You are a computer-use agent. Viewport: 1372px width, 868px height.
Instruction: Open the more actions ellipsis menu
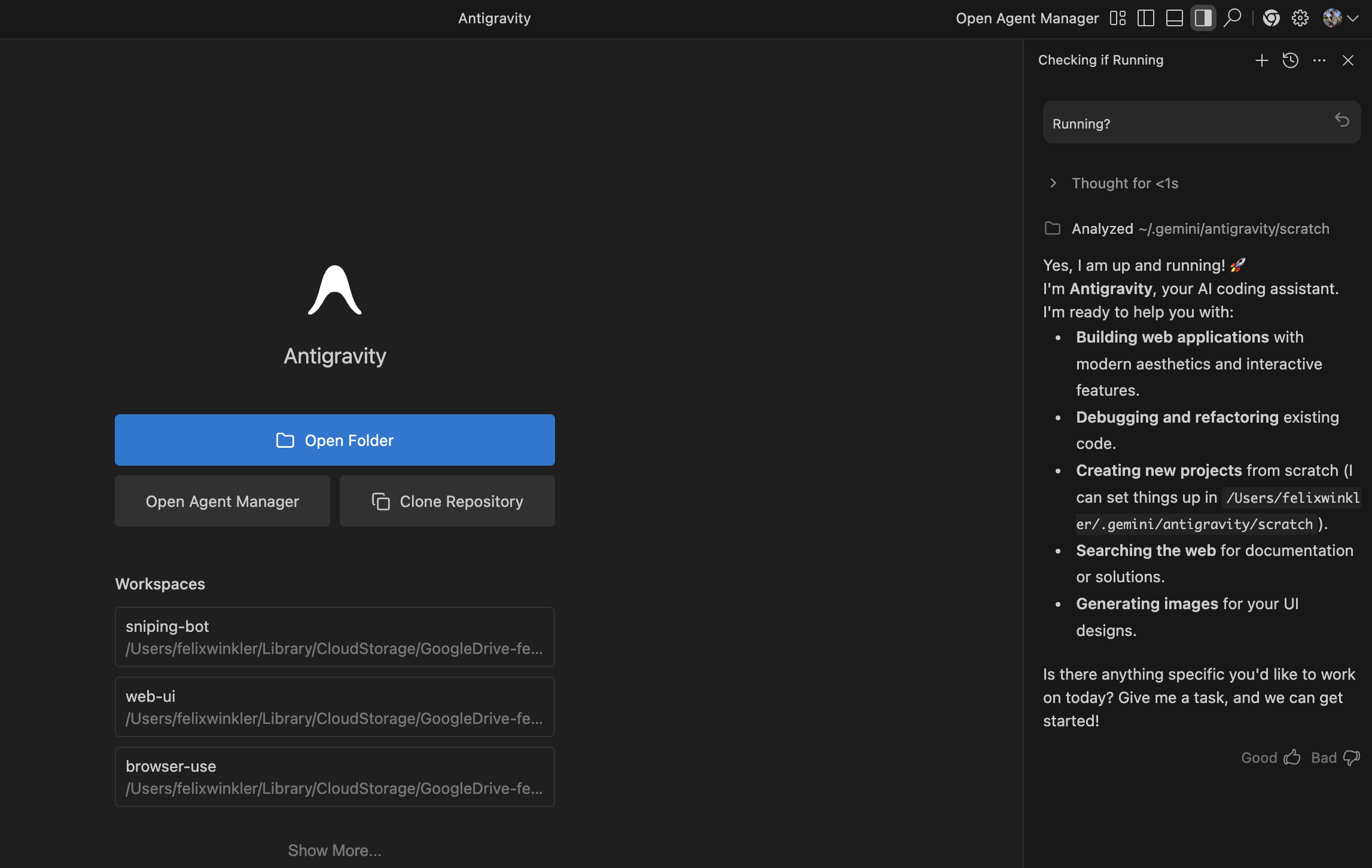(x=1319, y=60)
